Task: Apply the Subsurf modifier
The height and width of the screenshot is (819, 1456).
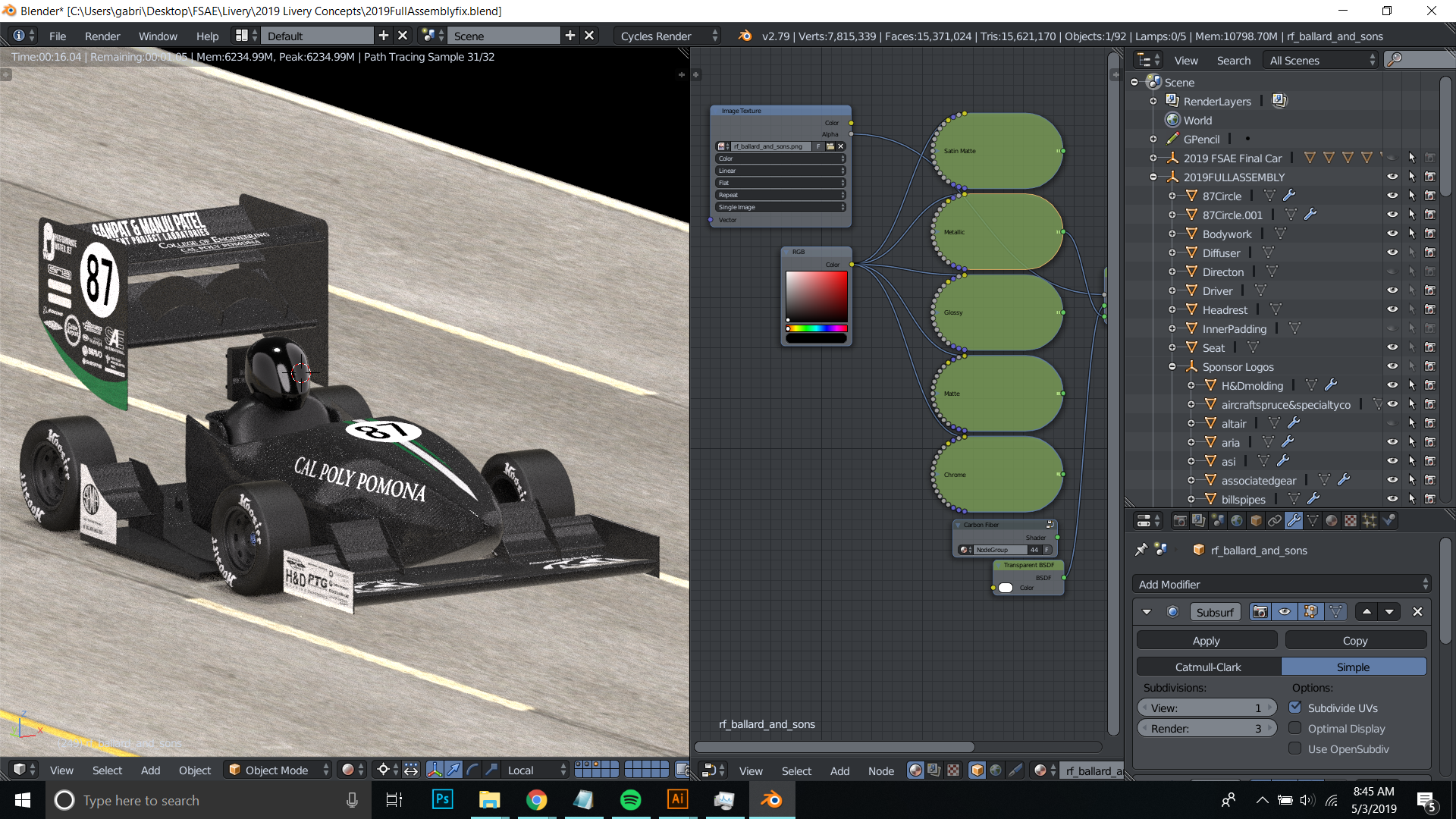Action: pyautogui.click(x=1207, y=640)
